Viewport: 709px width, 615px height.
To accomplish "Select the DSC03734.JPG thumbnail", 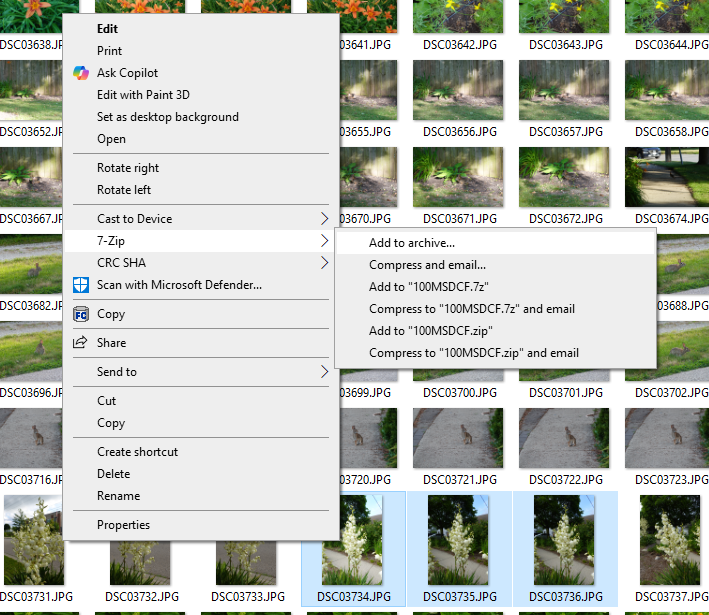I will coord(352,540).
